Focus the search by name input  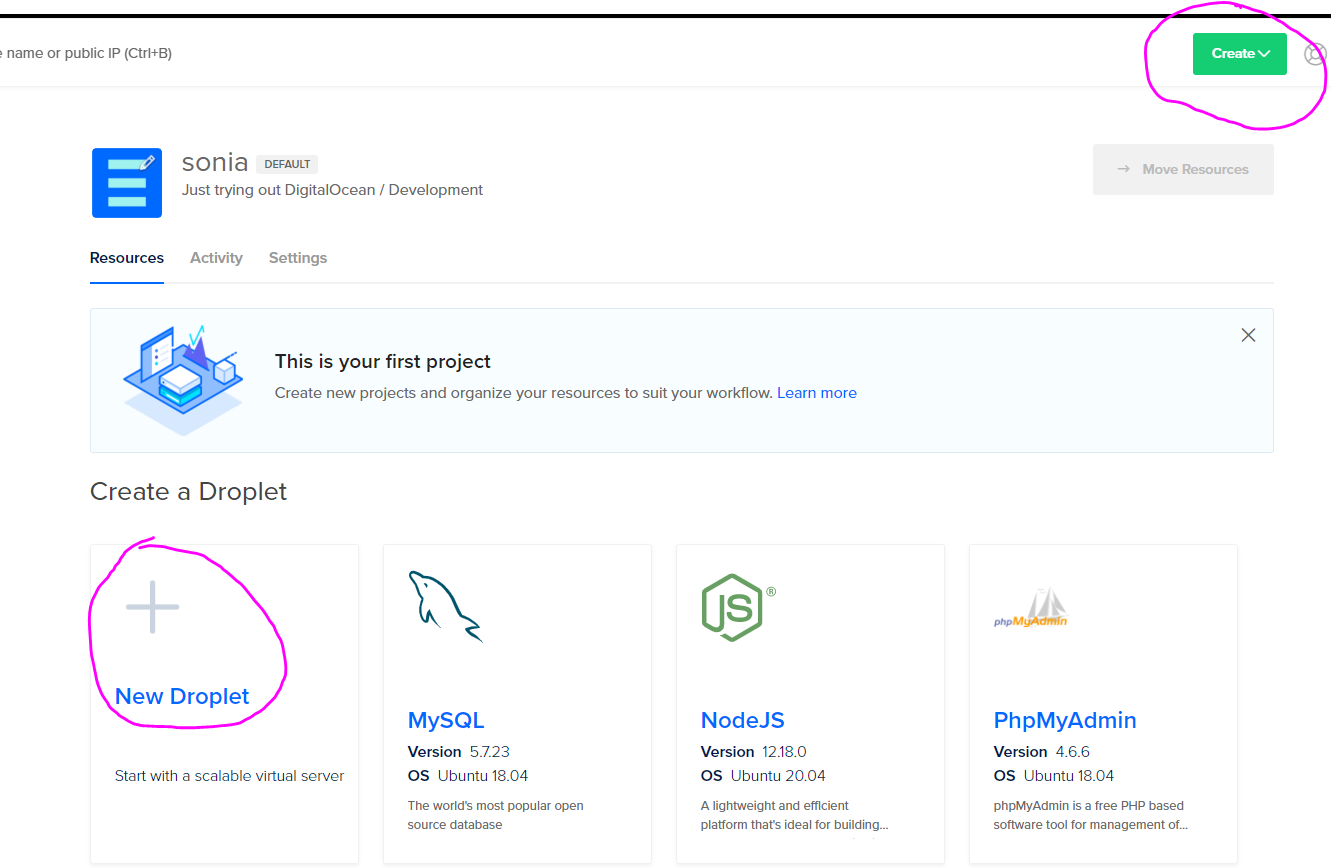point(86,53)
